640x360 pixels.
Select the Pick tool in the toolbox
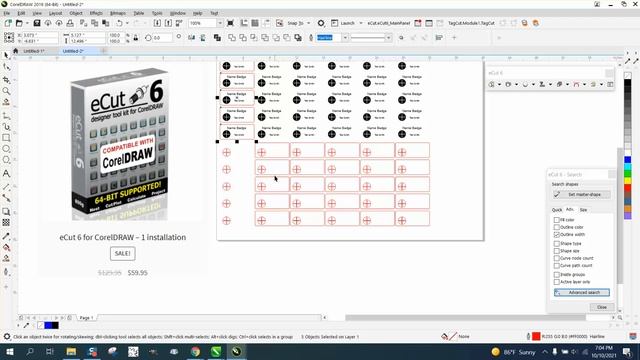[x=6, y=55]
